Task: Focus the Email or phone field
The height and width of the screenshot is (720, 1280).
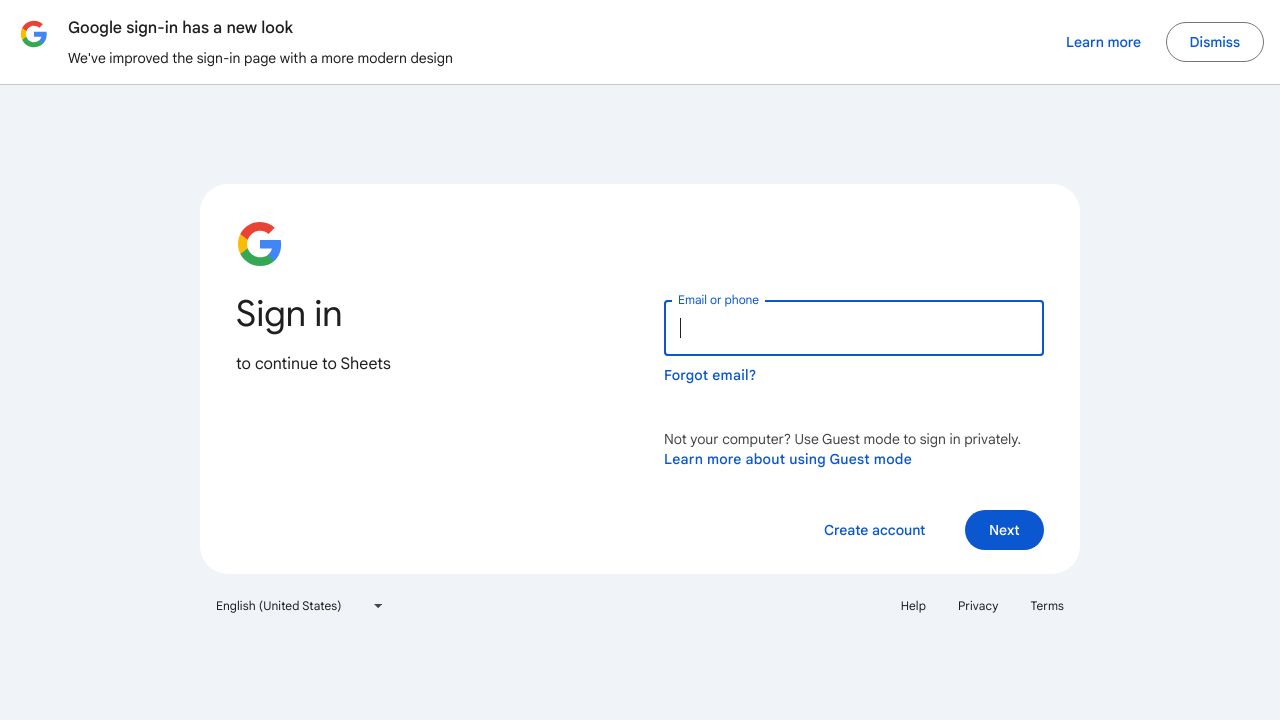Action: 854,328
